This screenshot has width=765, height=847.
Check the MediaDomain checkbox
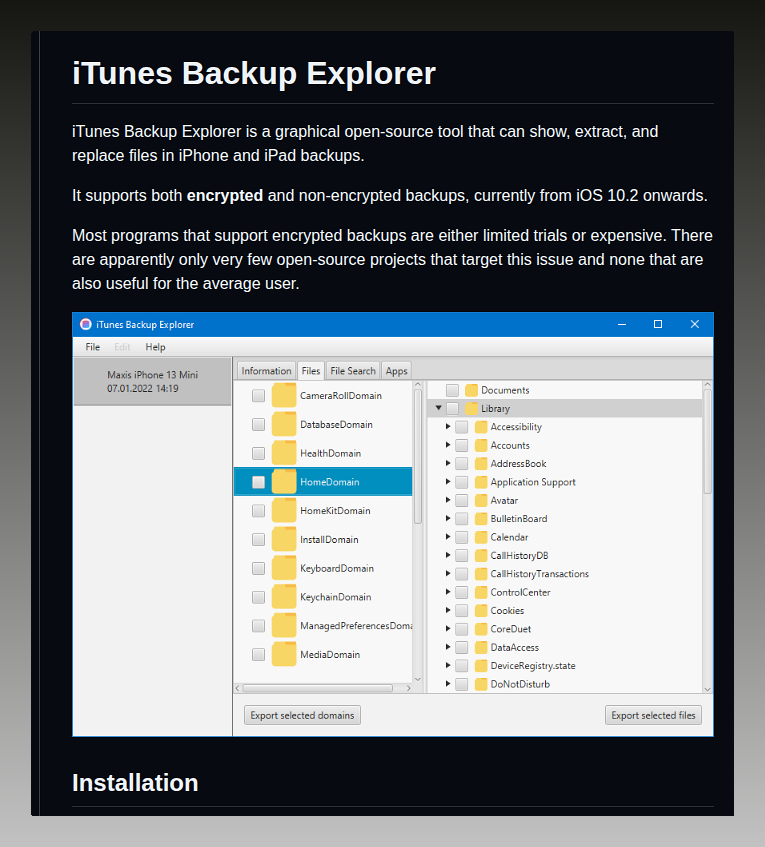tap(258, 654)
